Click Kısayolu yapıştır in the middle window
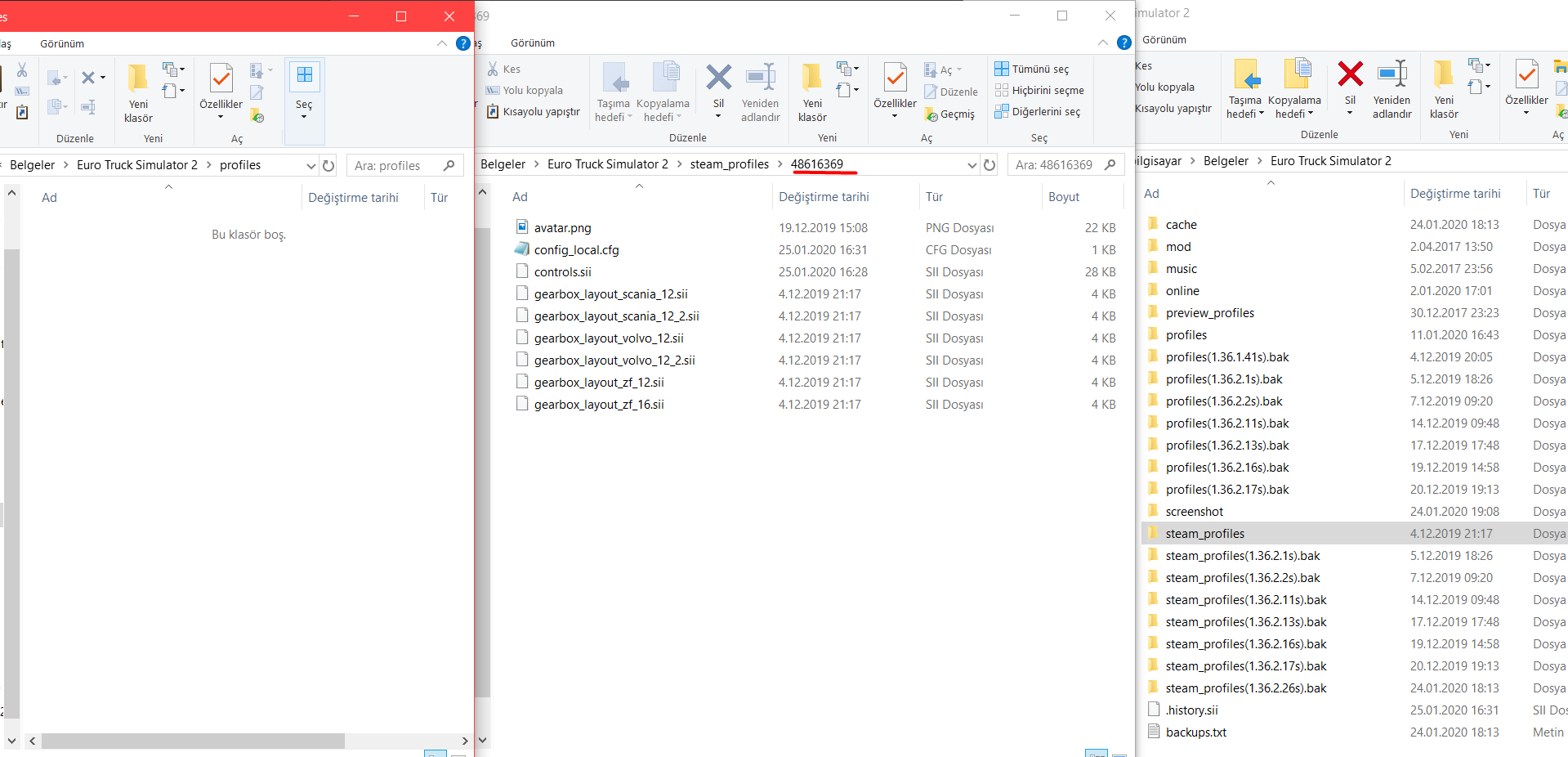 [534, 111]
